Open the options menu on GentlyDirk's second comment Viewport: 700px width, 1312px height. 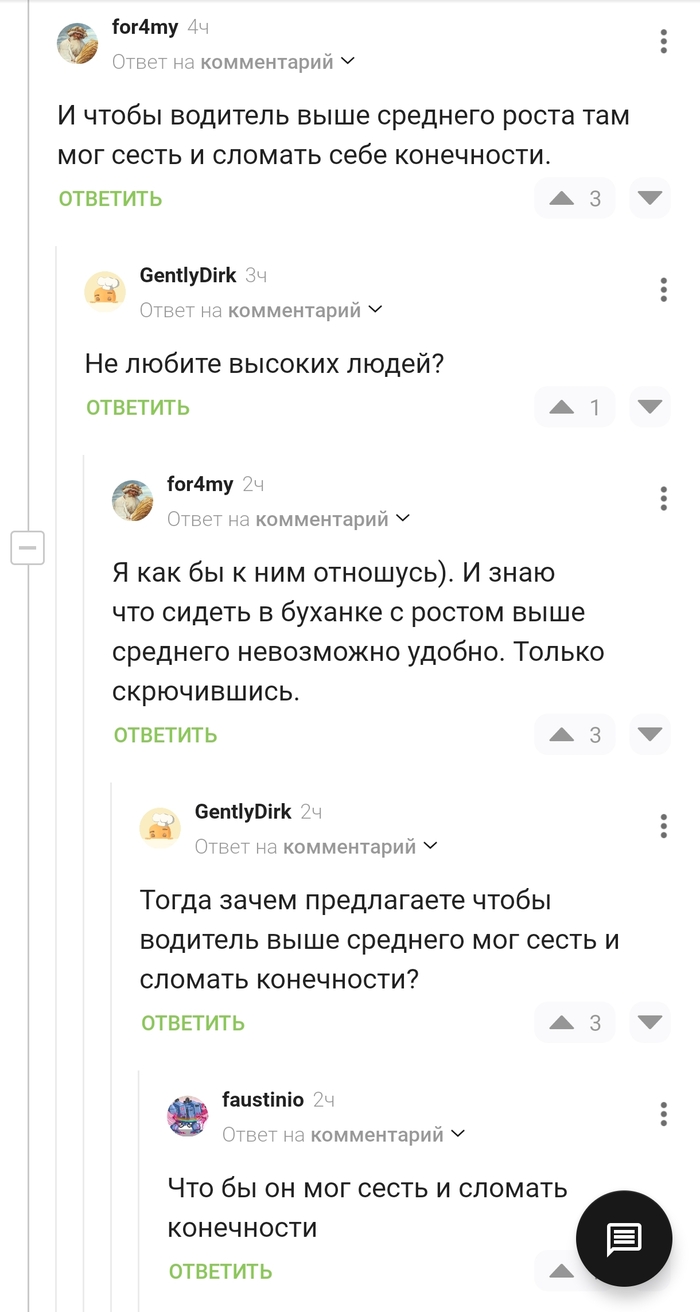point(662,826)
